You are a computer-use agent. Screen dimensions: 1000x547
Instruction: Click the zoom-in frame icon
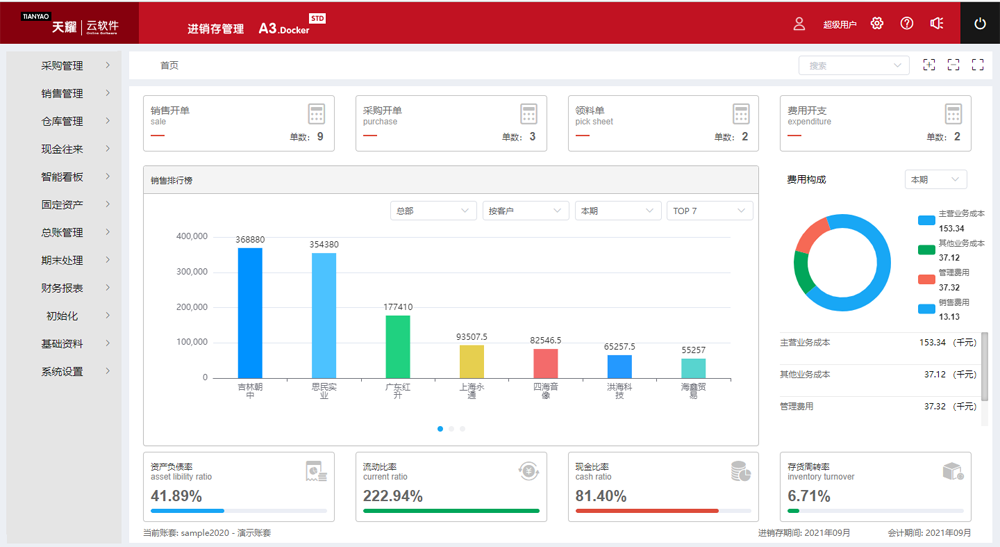(929, 65)
